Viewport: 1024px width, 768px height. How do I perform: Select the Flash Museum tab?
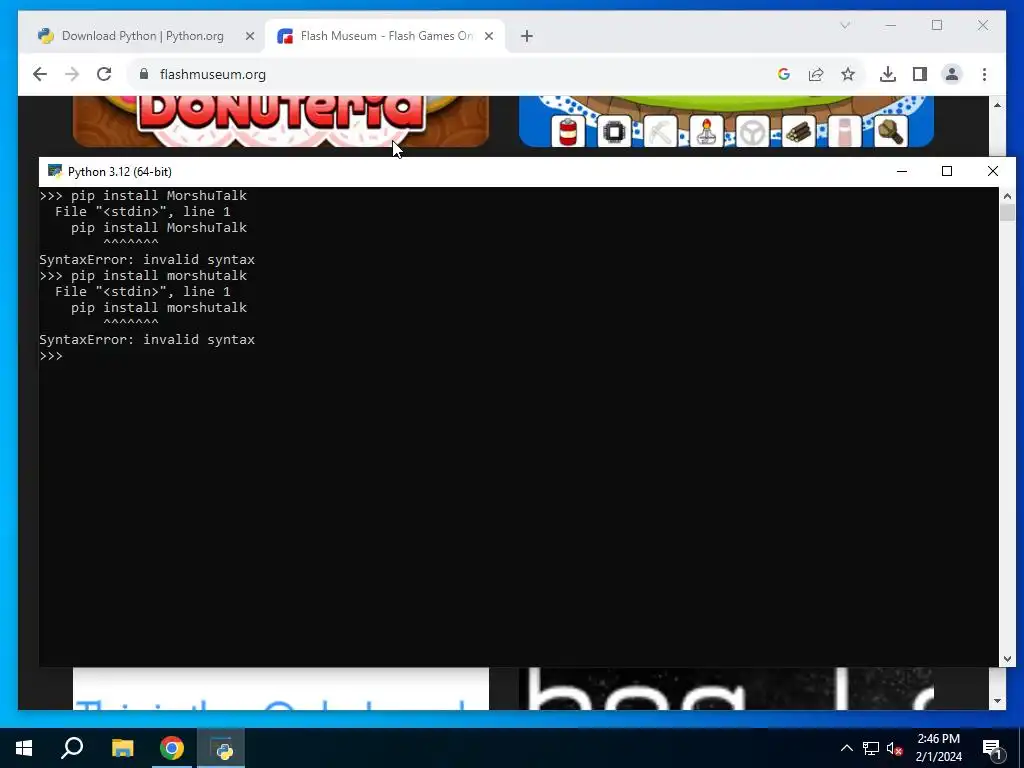click(x=386, y=36)
